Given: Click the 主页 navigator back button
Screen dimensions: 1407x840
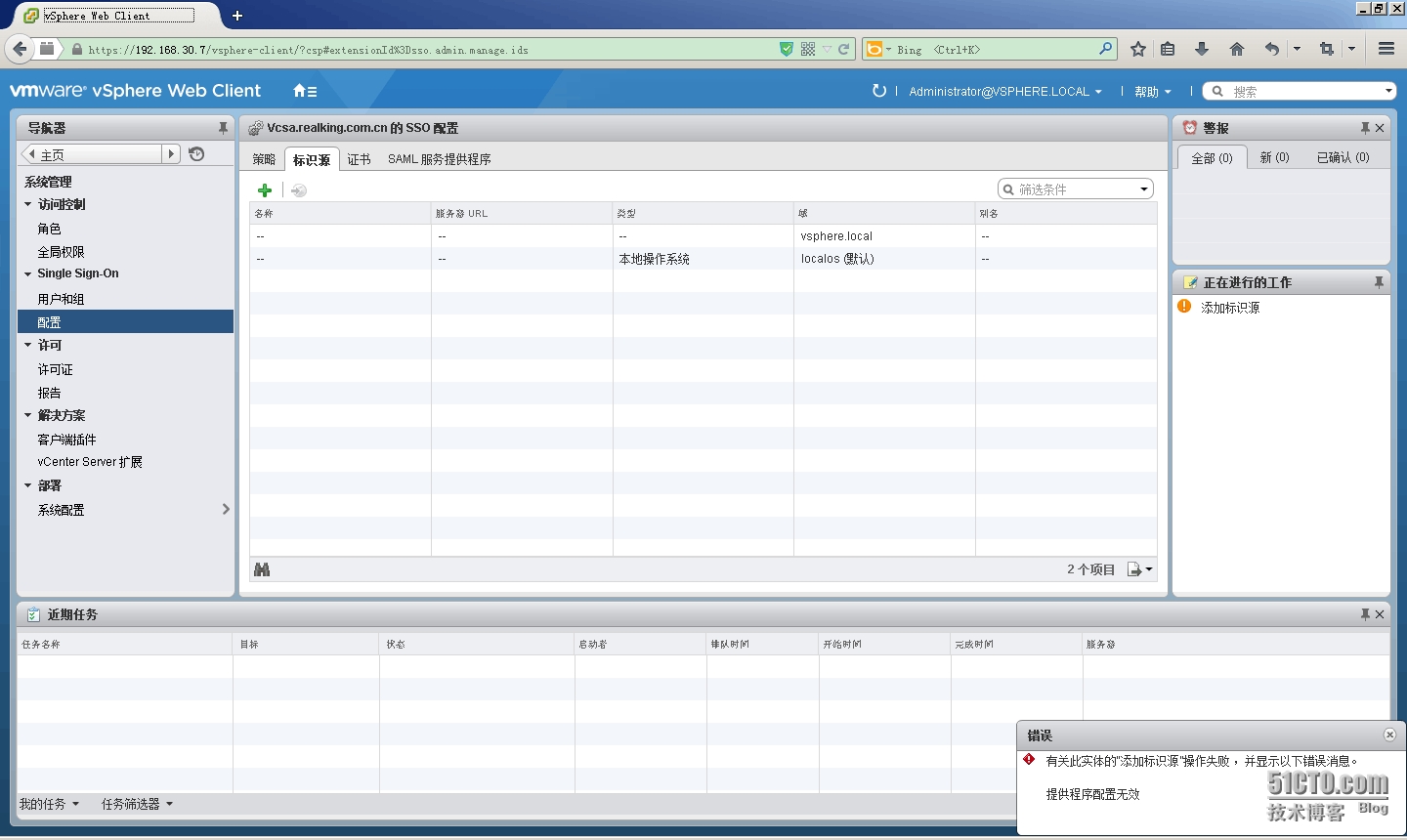Looking at the screenshot, I should click(x=91, y=154).
